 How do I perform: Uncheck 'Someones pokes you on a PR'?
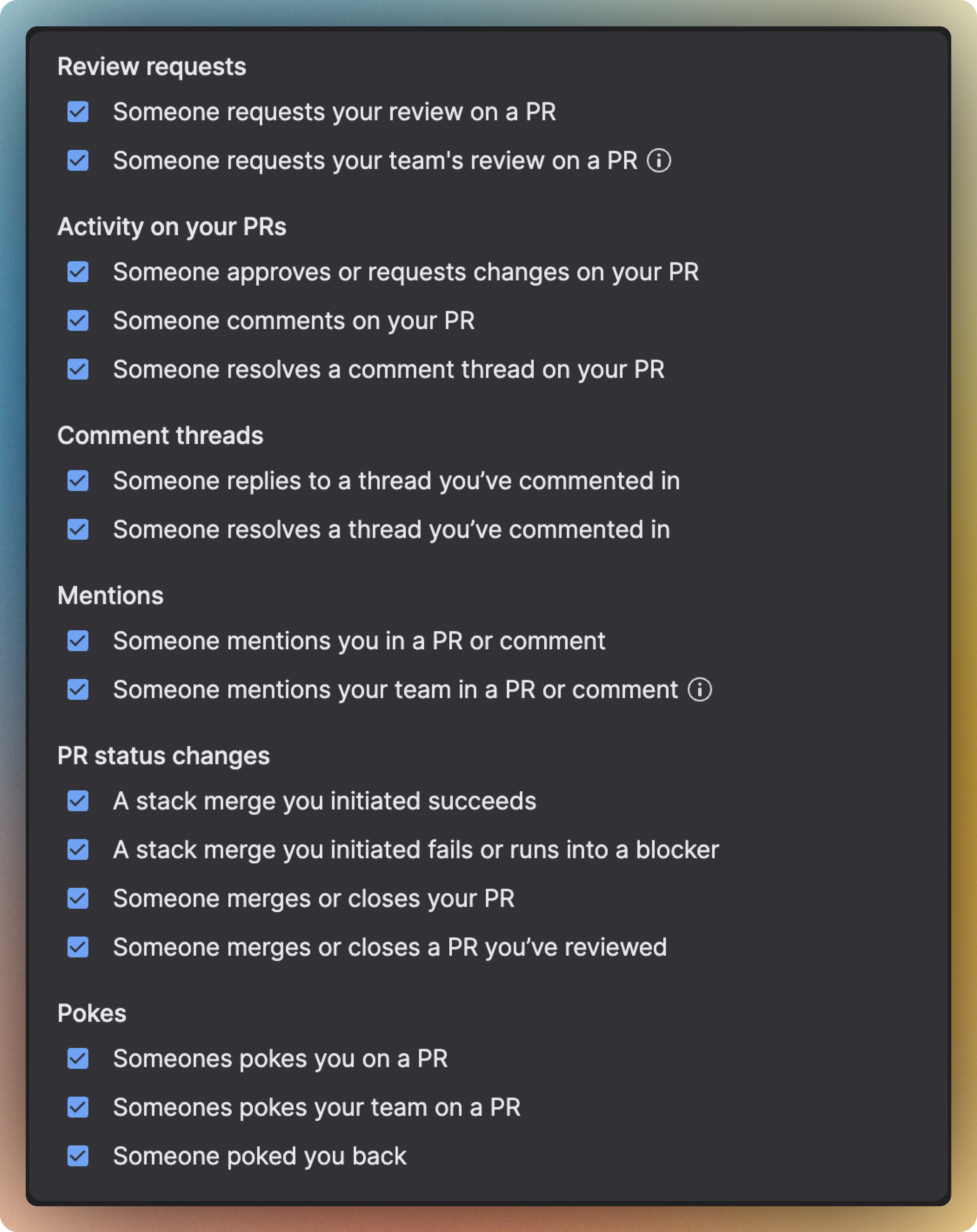point(78,1059)
